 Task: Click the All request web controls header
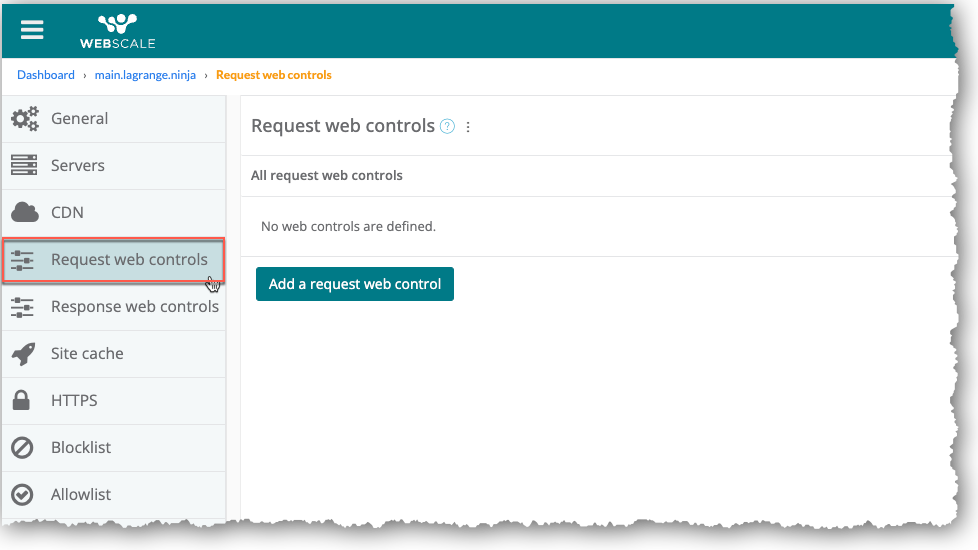[x=327, y=175]
